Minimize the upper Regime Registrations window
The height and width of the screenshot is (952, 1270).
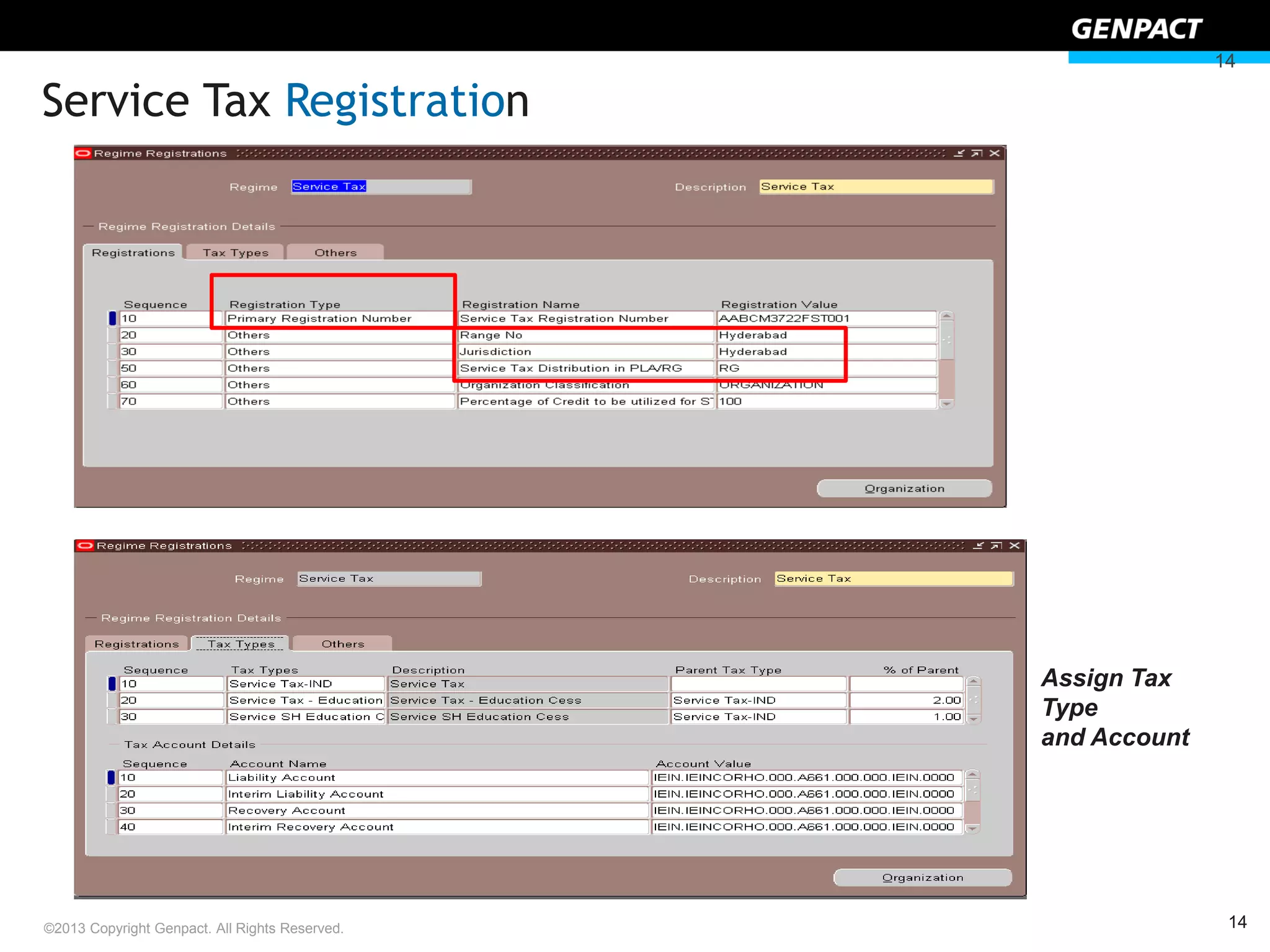pos(959,153)
